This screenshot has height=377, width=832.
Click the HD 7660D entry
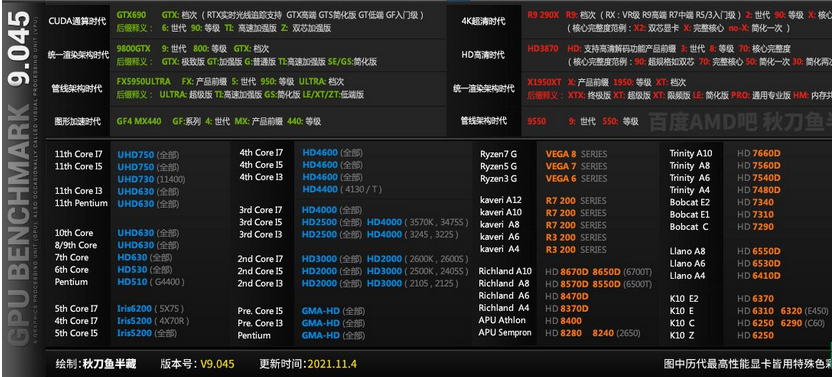(759, 153)
